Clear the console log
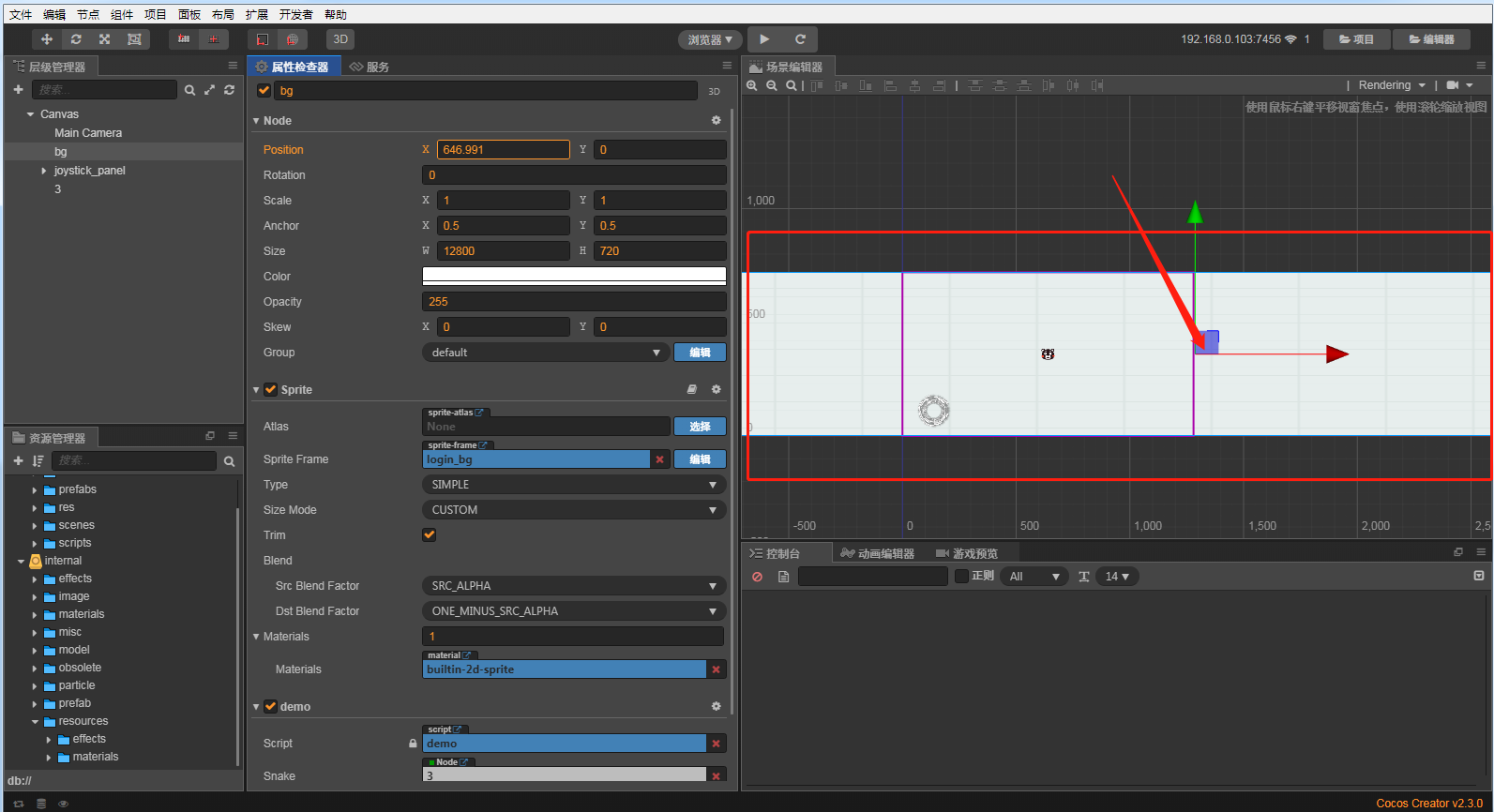This screenshot has width=1494, height=812. tap(758, 577)
